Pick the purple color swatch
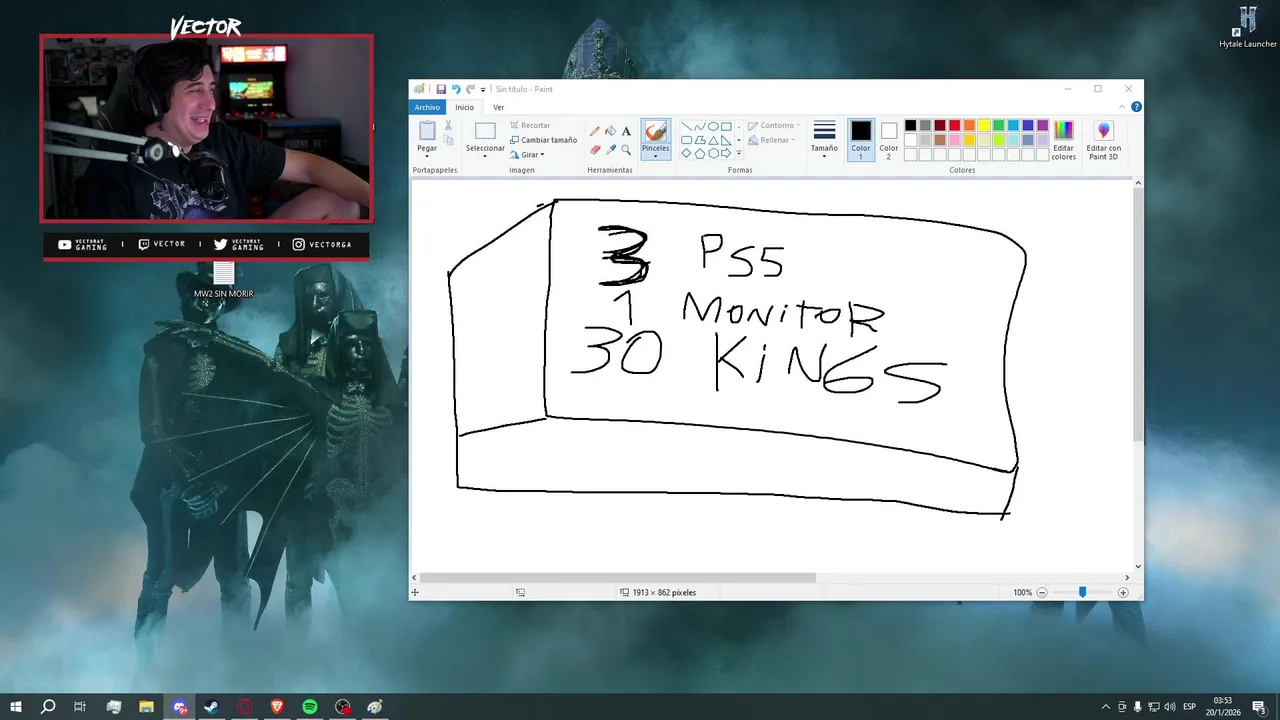Screen dimensions: 1280x720 (x=1043, y=125)
